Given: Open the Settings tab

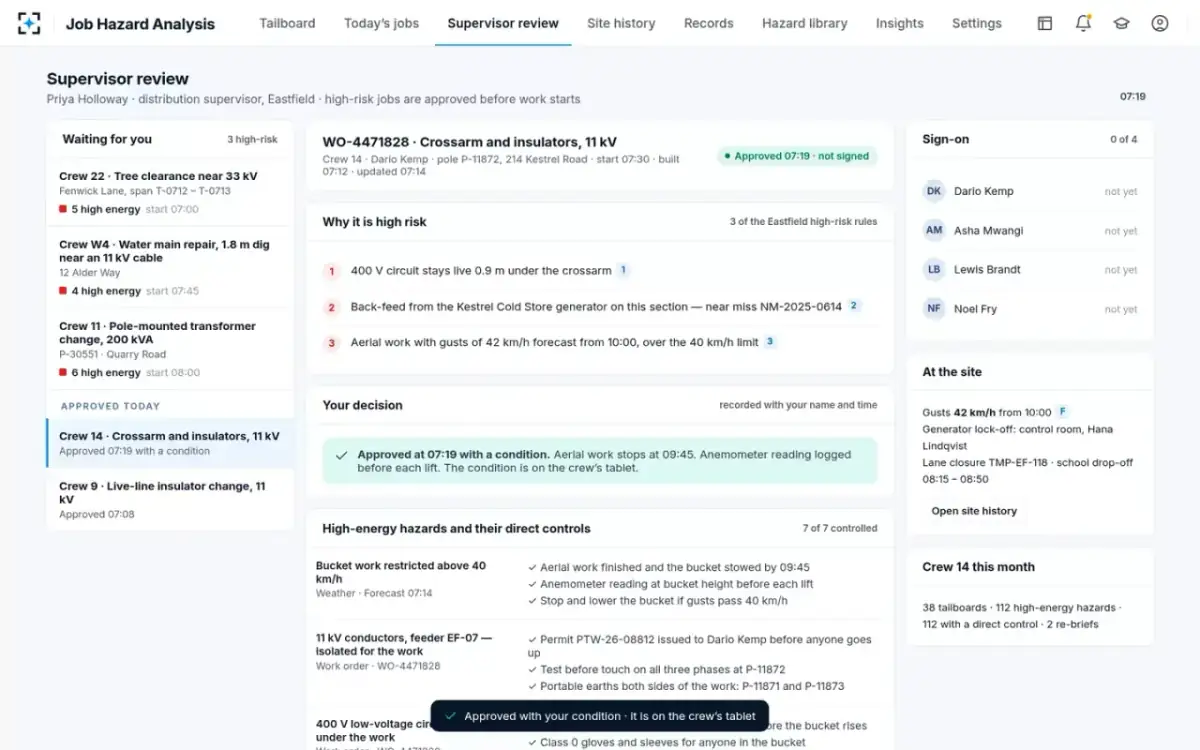Looking at the screenshot, I should (977, 23).
